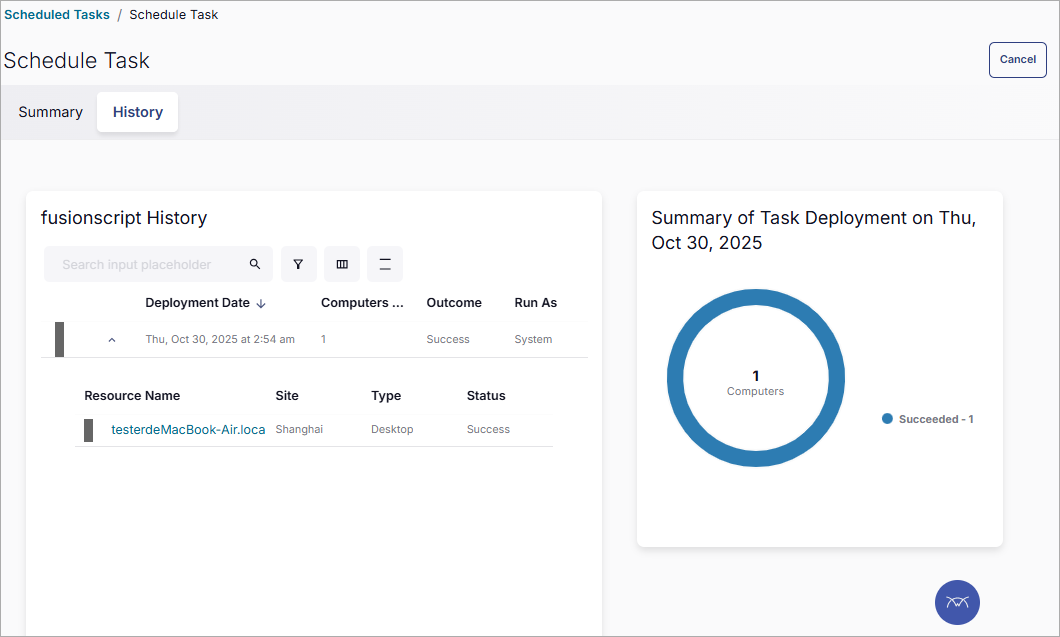Open the floating assistant icon bottom right
This screenshot has width=1060, height=637.
pos(956,602)
